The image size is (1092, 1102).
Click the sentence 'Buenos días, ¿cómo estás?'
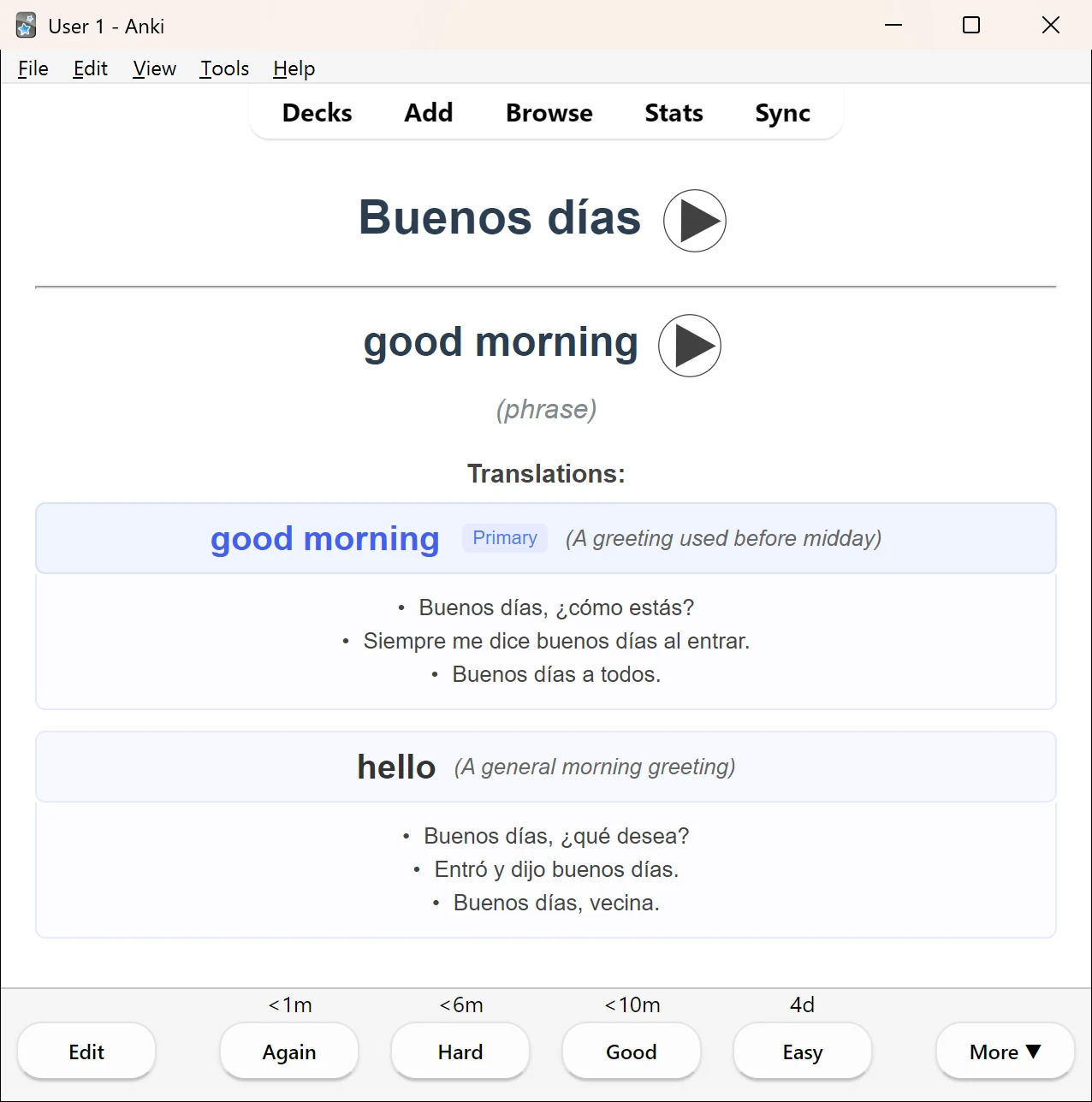[556, 607]
